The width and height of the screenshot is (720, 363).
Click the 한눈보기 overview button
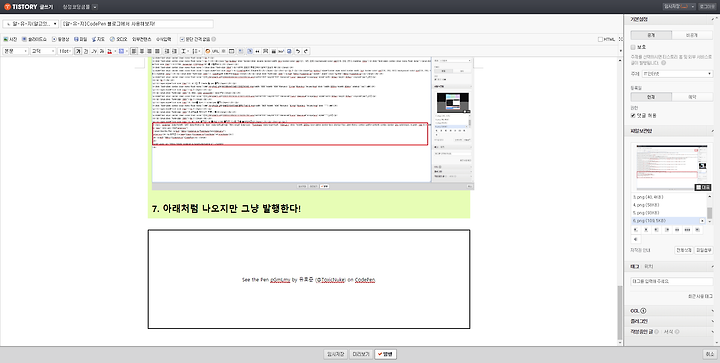[683, 250]
